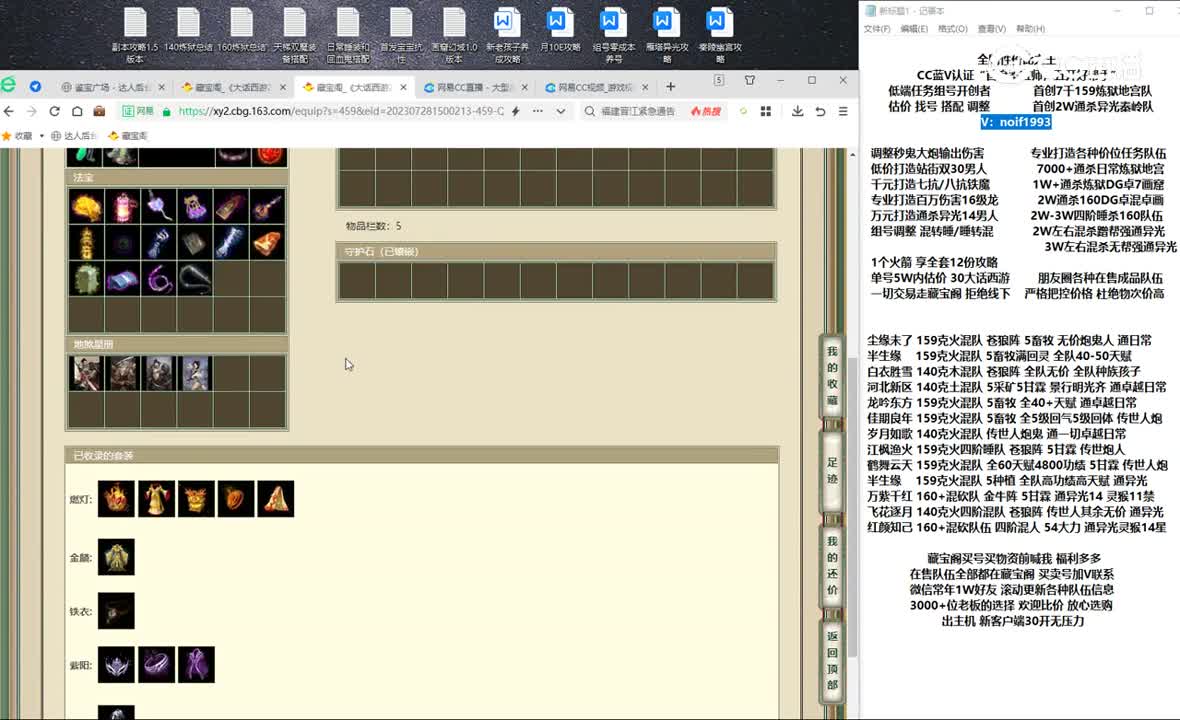1180x720 pixels.
Task: Select the golden pagoda item in 法宝 grid
Action: coord(86,243)
